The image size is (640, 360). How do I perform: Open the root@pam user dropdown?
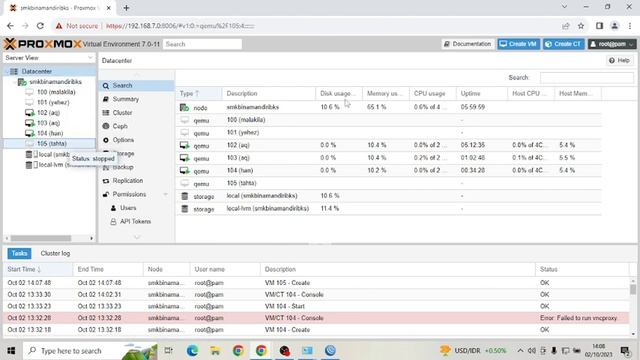click(x=611, y=44)
